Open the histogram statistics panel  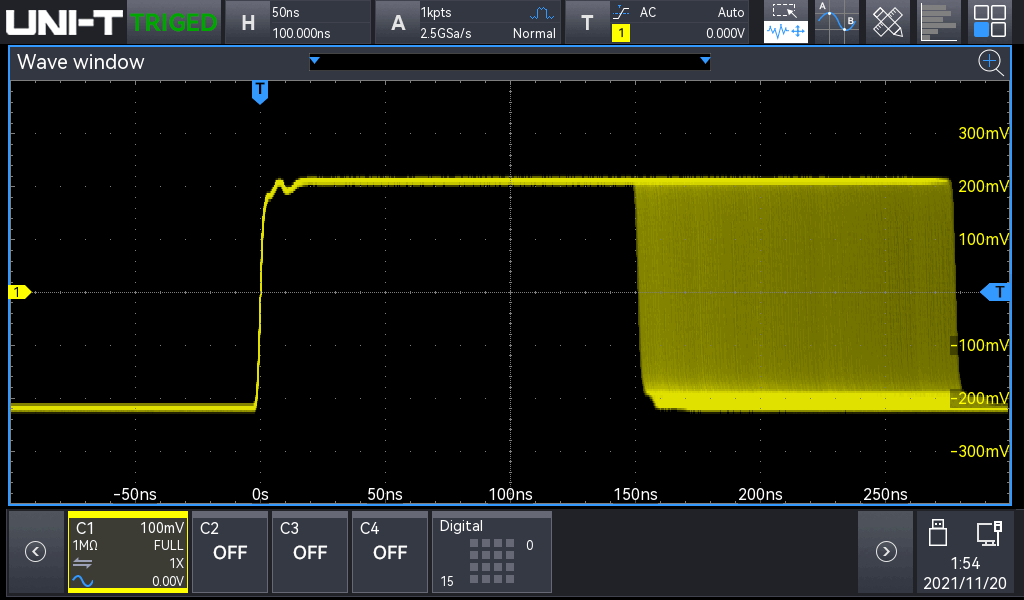tap(936, 21)
